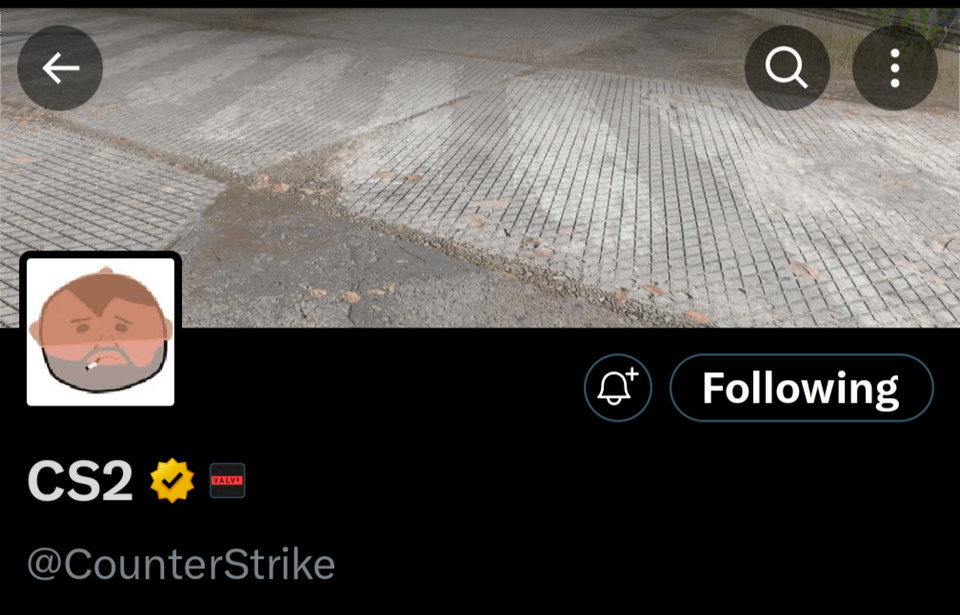Unfollow CS2 via the Following pill
This screenshot has width=960, height=615.
point(801,388)
